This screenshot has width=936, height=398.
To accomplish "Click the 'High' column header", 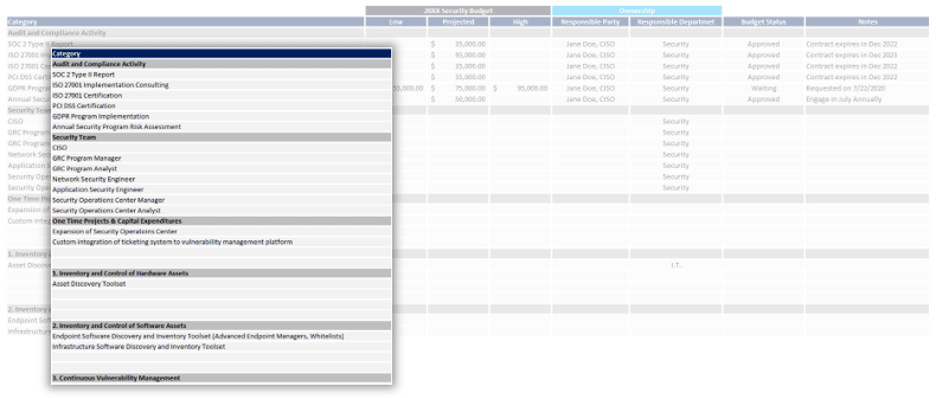I will (520, 22).
